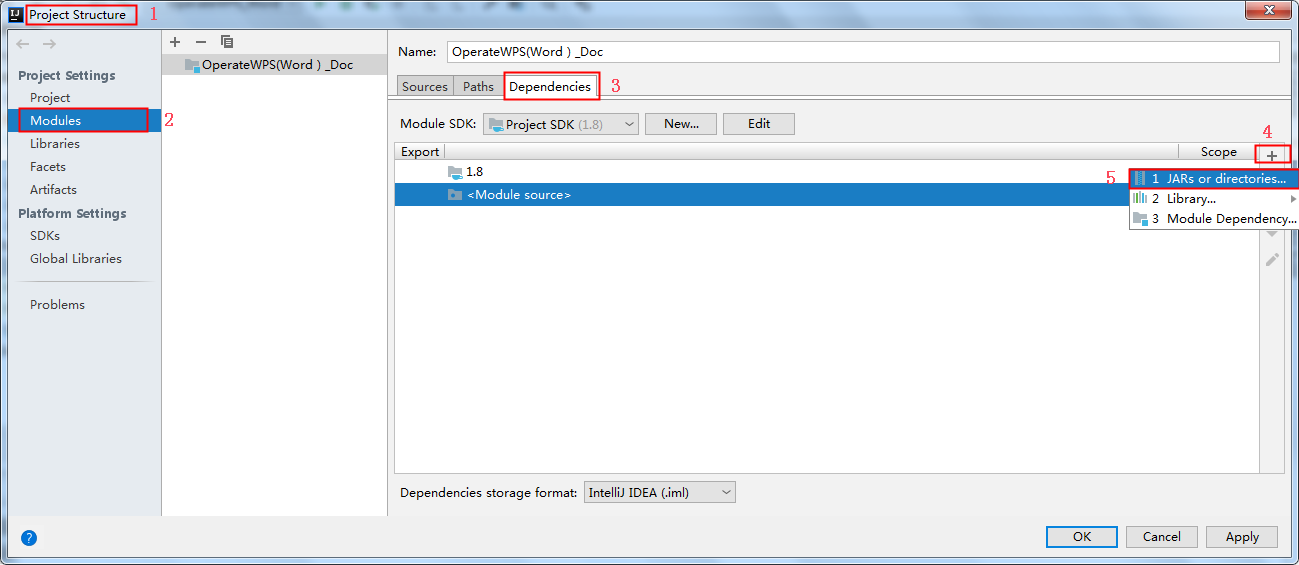Open the Problems page
Image resolution: width=1299 pixels, height=565 pixels.
[x=57, y=304]
